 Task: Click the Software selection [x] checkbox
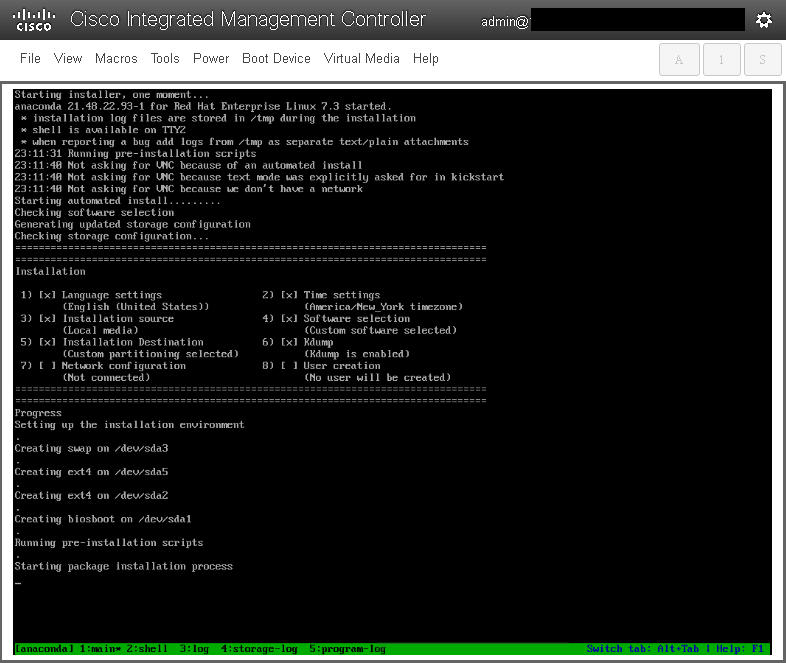click(x=289, y=319)
